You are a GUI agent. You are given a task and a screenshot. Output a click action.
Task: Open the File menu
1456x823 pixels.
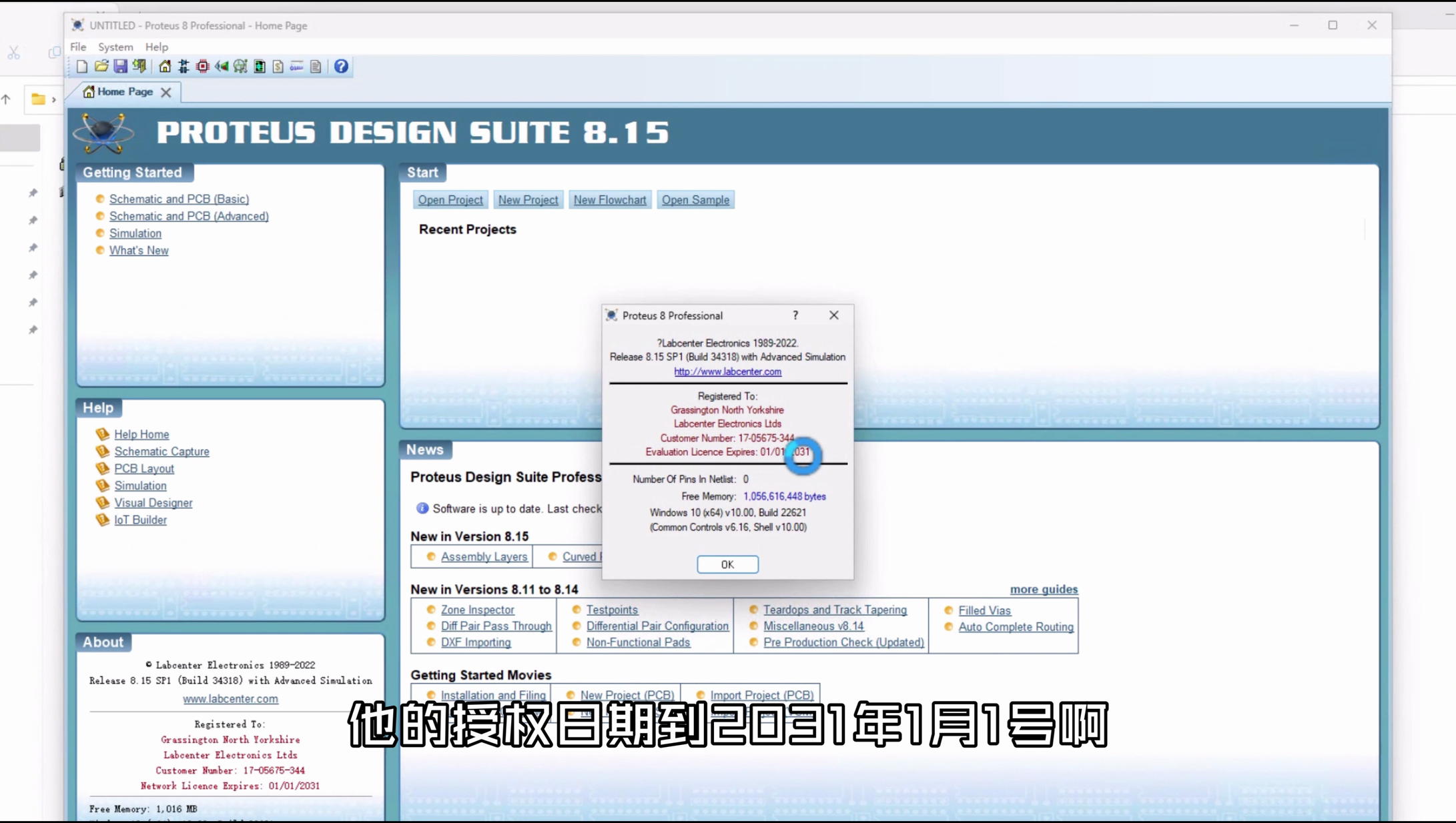click(x=78, y=47)
